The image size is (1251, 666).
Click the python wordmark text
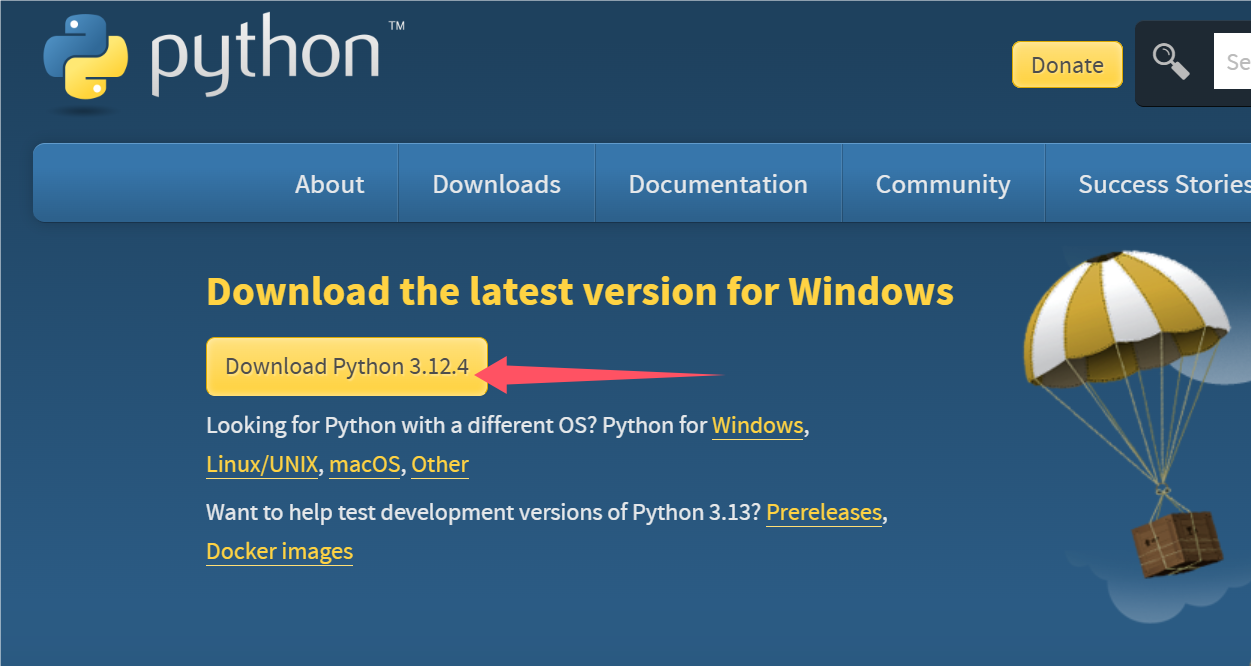point(265,58)
